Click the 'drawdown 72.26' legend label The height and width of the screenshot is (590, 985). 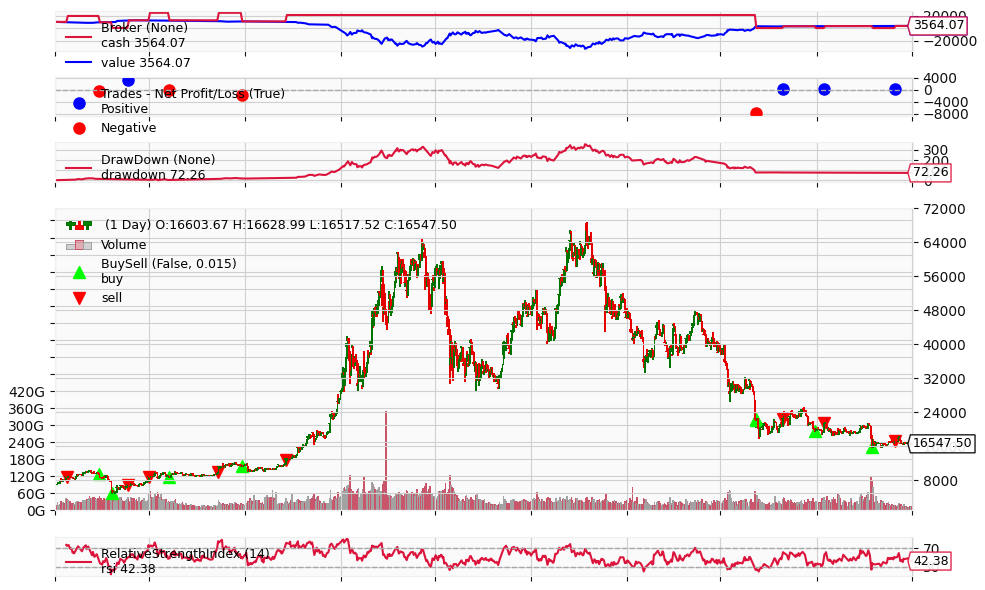(x=153, y=175)
